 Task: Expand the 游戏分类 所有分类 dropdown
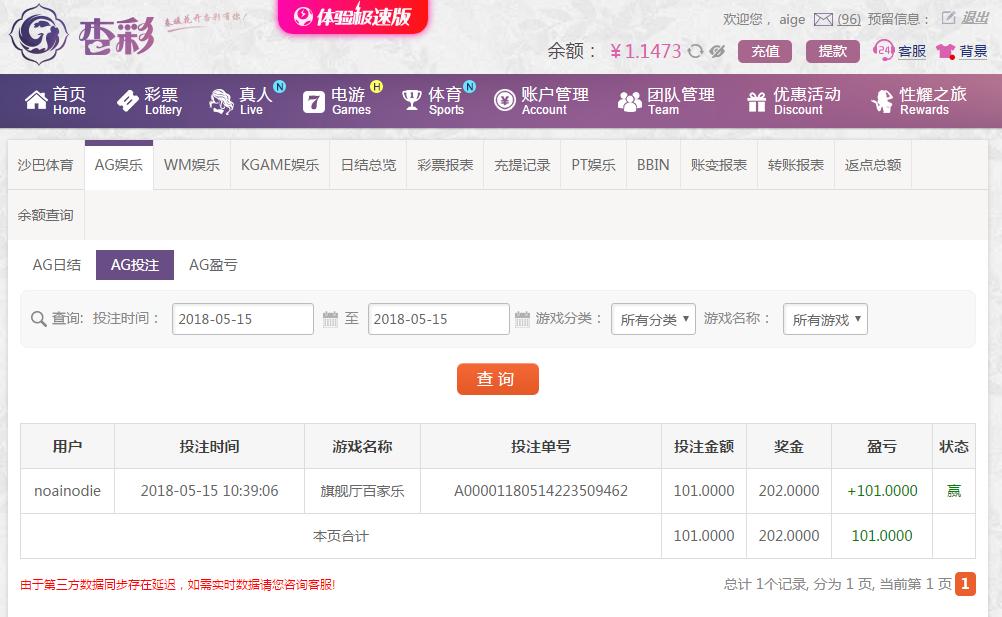click(653, 319)
